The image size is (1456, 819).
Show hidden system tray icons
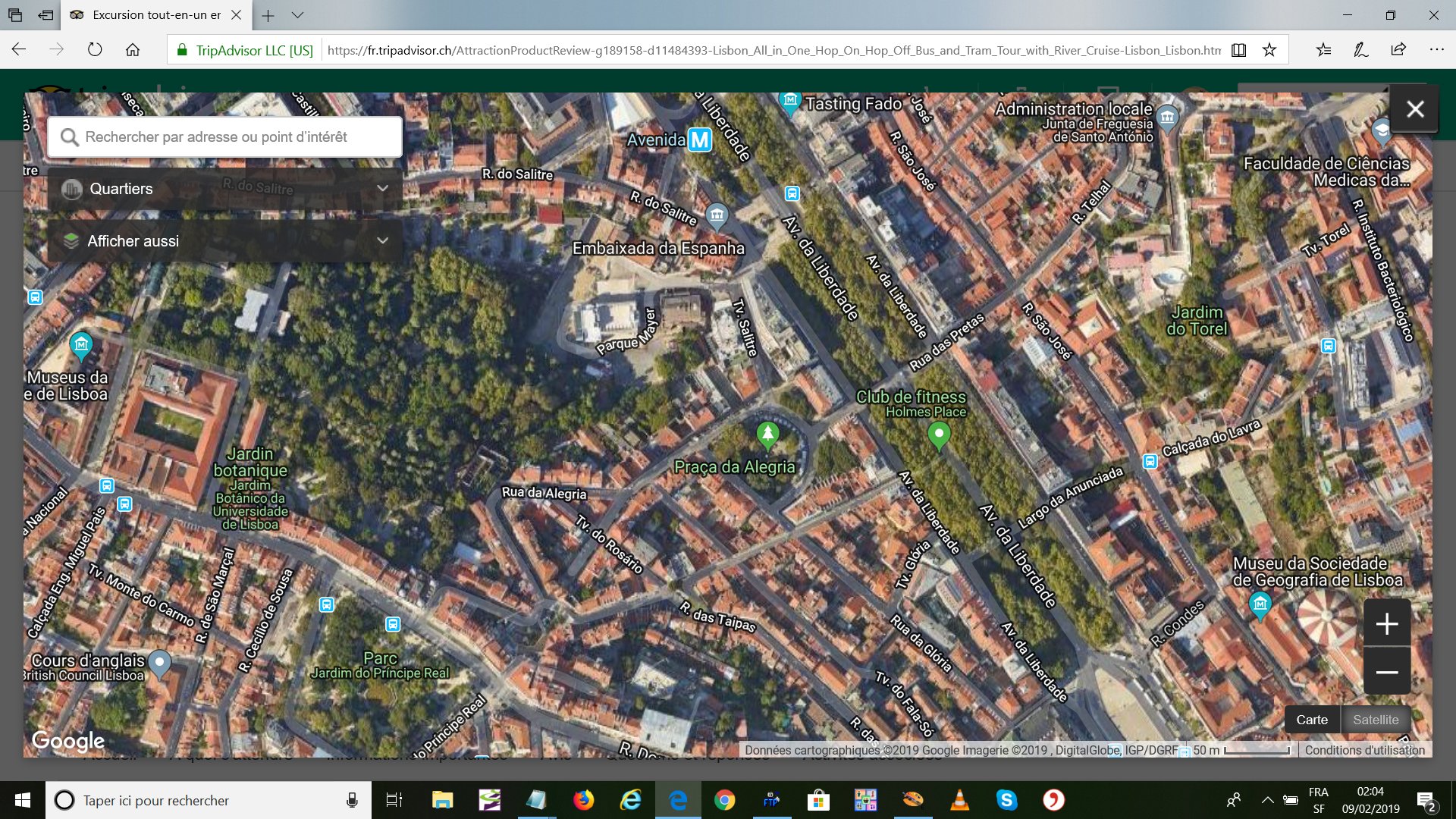point(1267,800)
